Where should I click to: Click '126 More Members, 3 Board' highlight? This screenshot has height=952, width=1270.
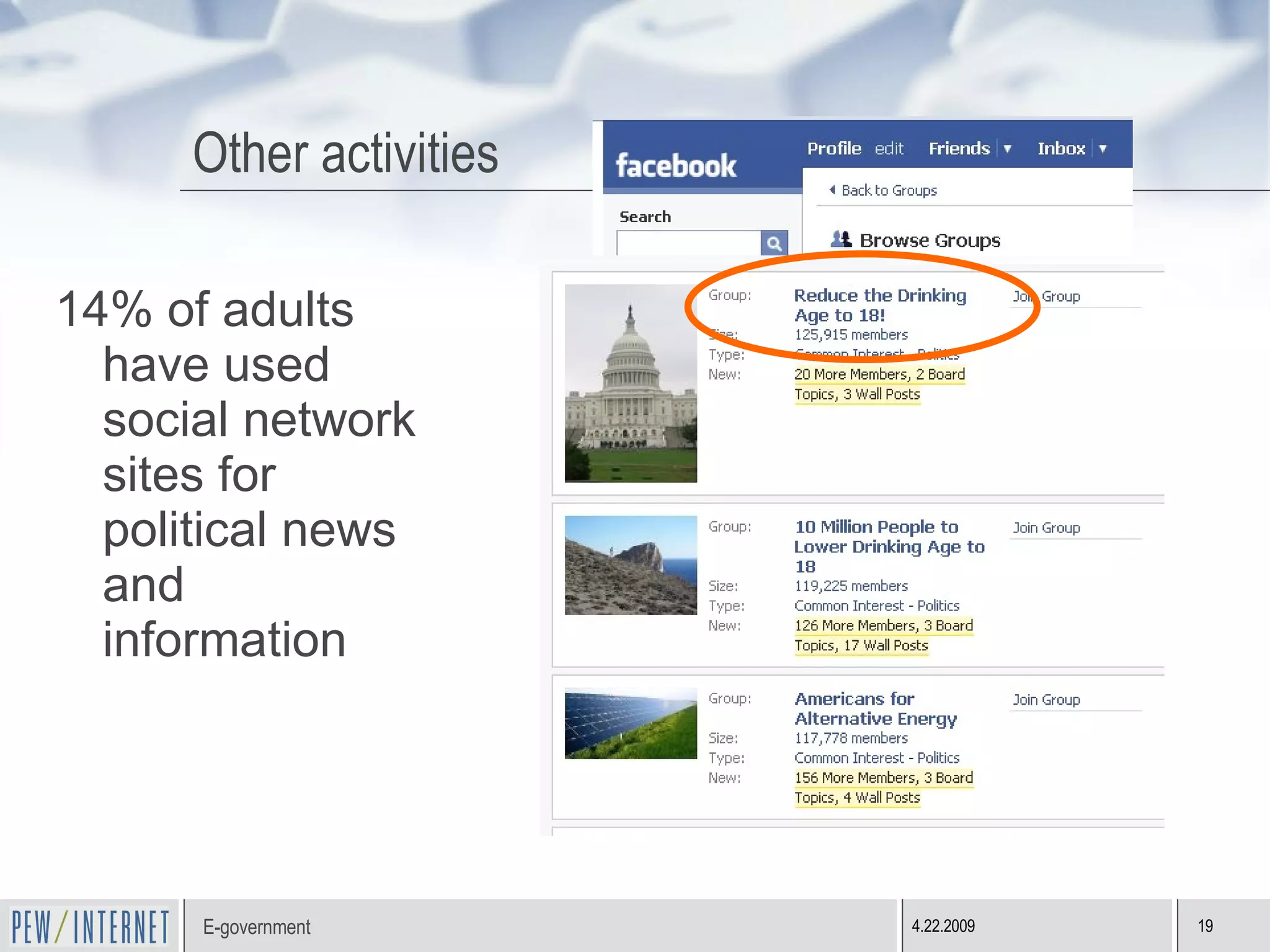(884, 625)
